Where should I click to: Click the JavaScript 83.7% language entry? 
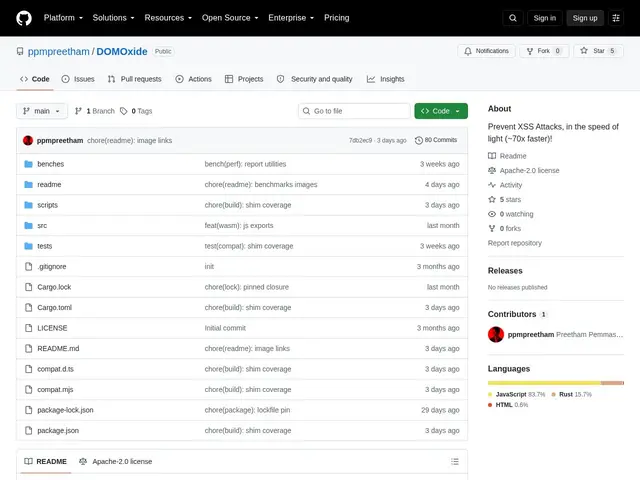[516, 394]
